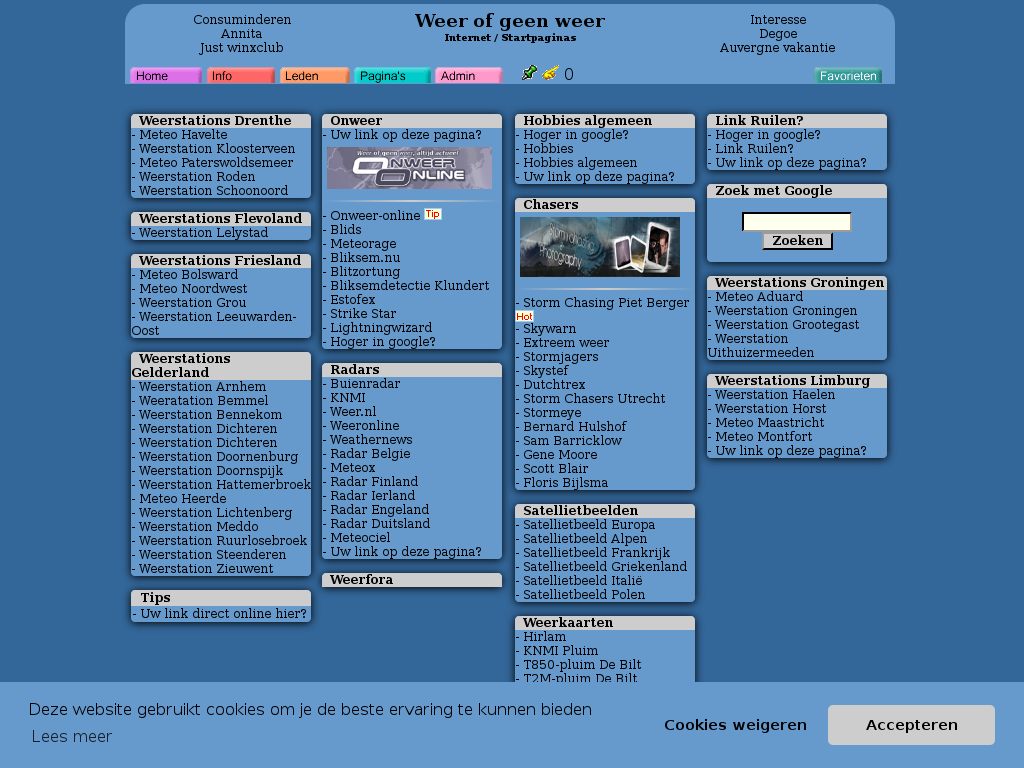This screenshot has height=768, width=1024.
Task: Accept cookies with the Accepteren button
Action: [x=911, y=725]
